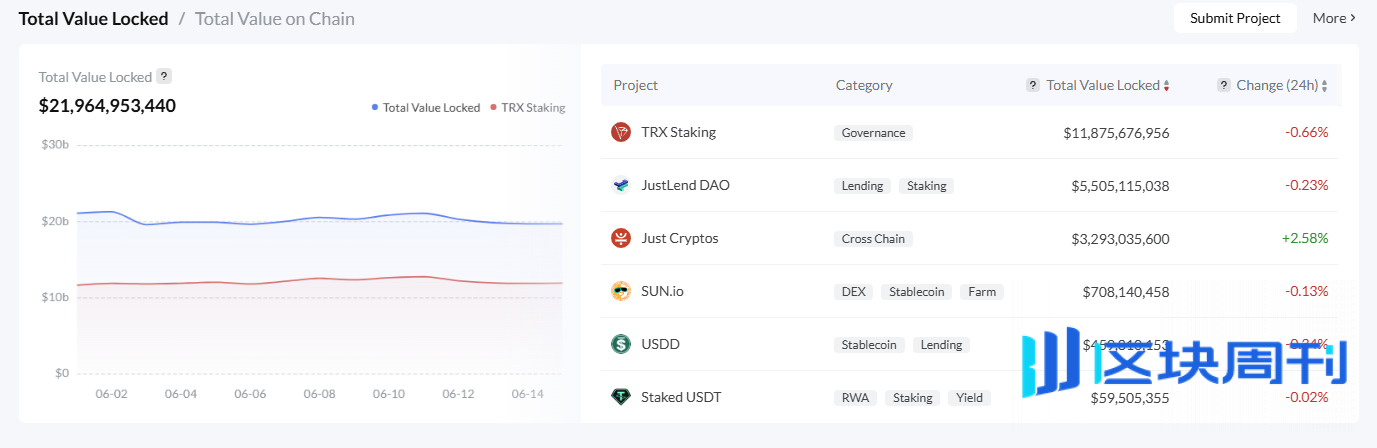Open the help tooltip beside chart Total Value Locked

click(164, 76)
